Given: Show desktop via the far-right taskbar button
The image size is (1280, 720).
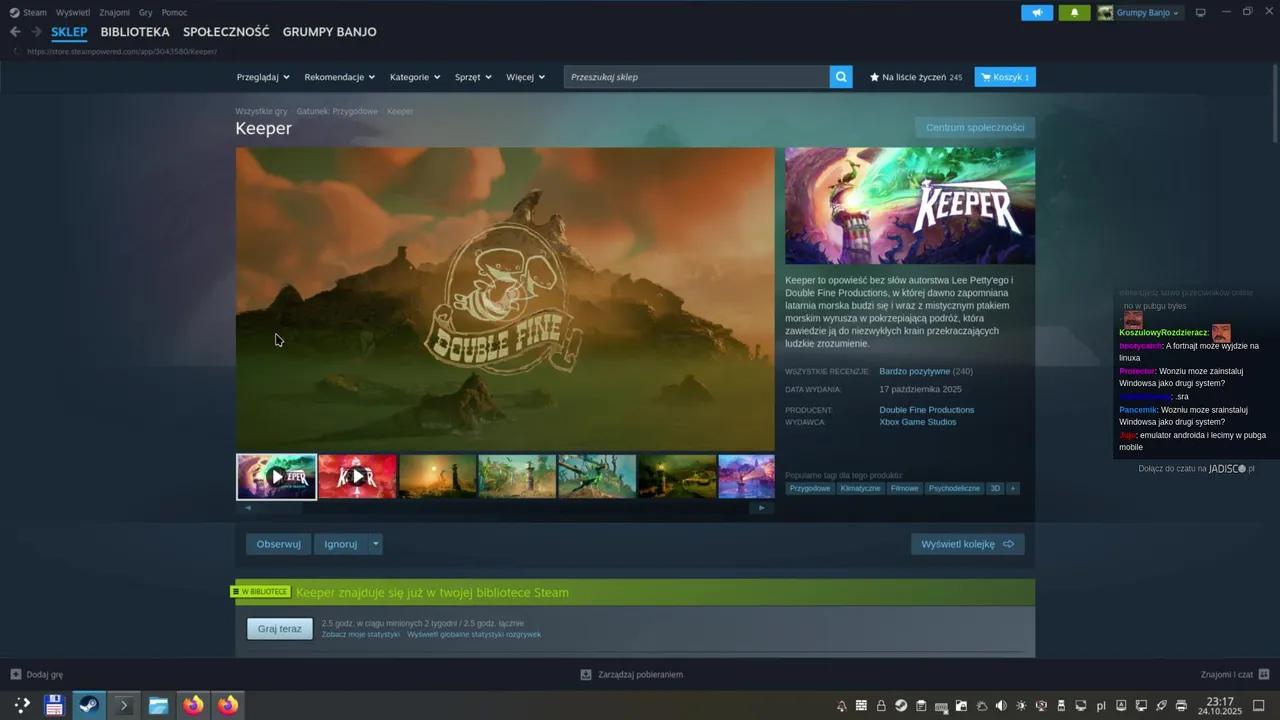Looking at the screenshot, I should [1259, 706].
